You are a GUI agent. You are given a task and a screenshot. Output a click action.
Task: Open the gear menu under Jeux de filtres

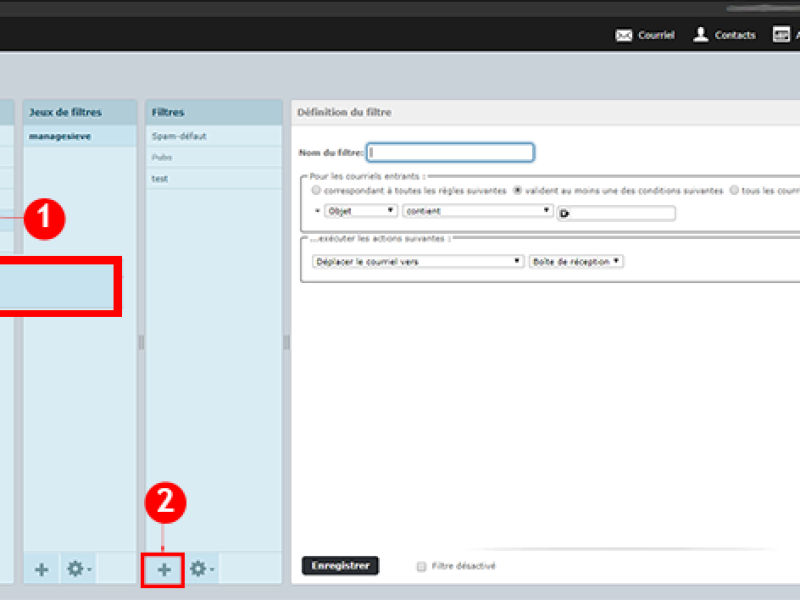point(79,568)
